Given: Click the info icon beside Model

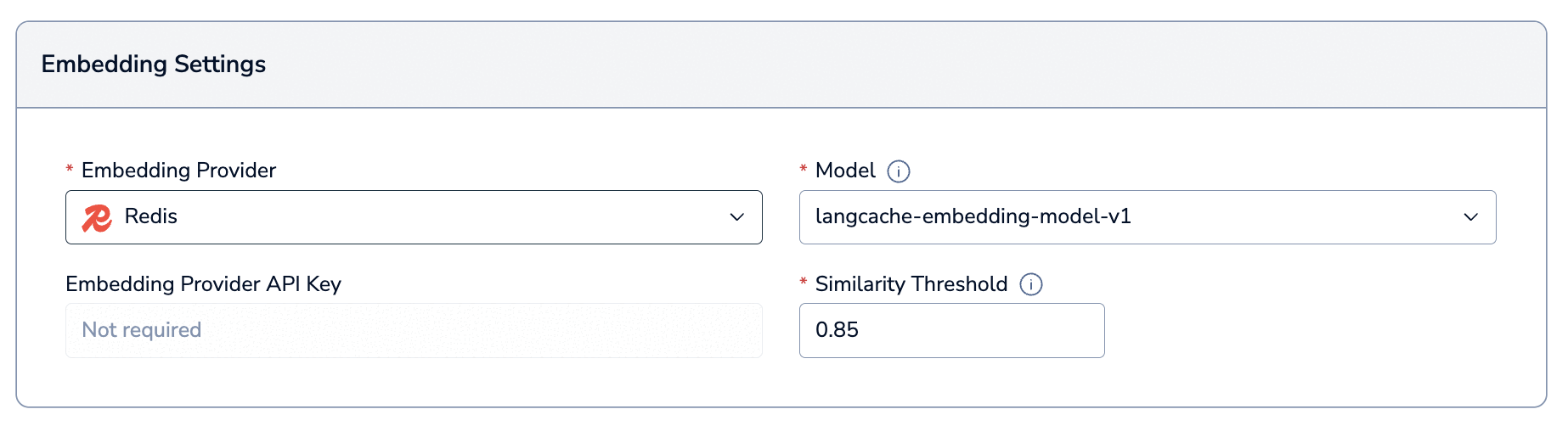Looking at the screenshot, I should (899, 171).
